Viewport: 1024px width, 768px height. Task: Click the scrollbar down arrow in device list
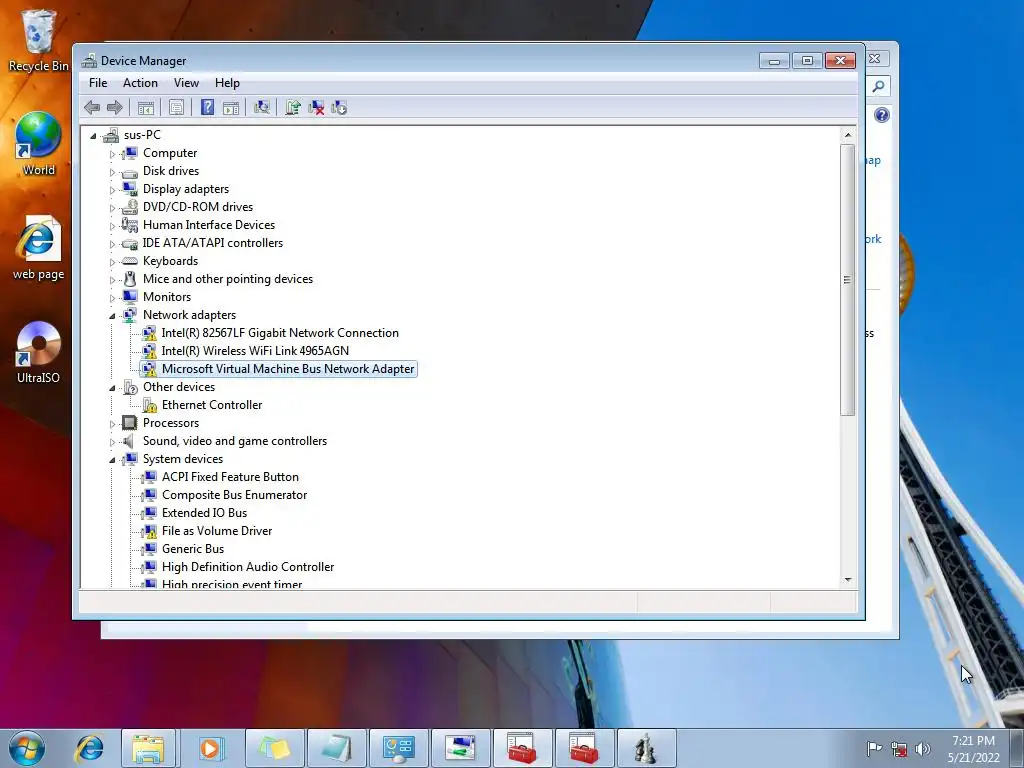coord(848,580)
